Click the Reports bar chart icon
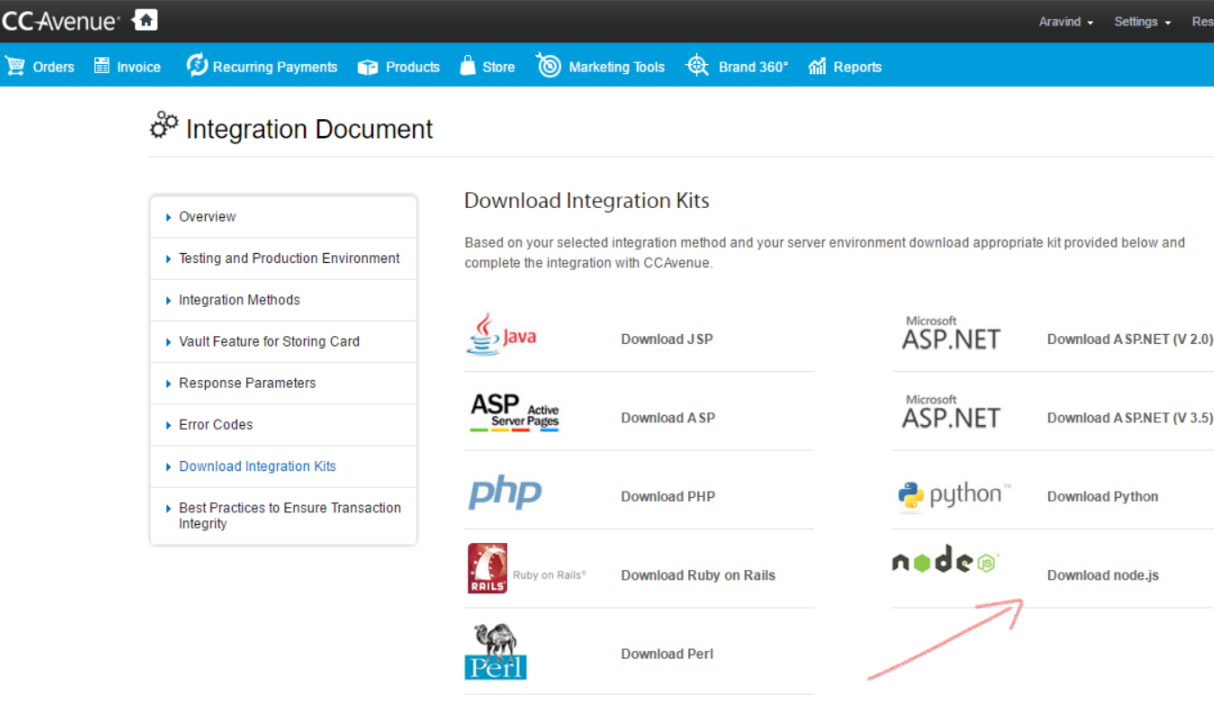This screenshot has width=1214, height=705. click(817, 67)
